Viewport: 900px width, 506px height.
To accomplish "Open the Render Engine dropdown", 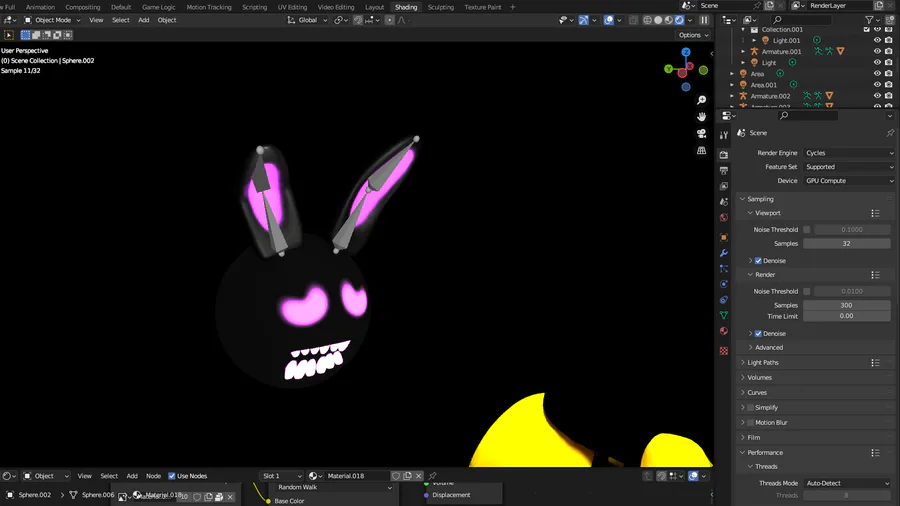I will tap(849, 153).
